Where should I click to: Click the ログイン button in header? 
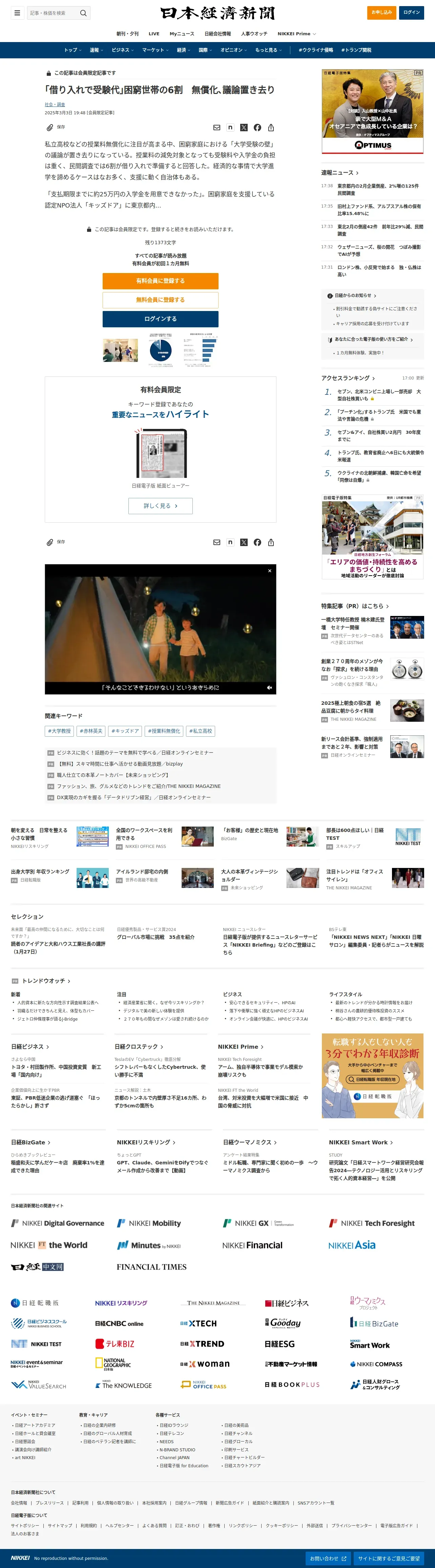[x=412, y=12]
